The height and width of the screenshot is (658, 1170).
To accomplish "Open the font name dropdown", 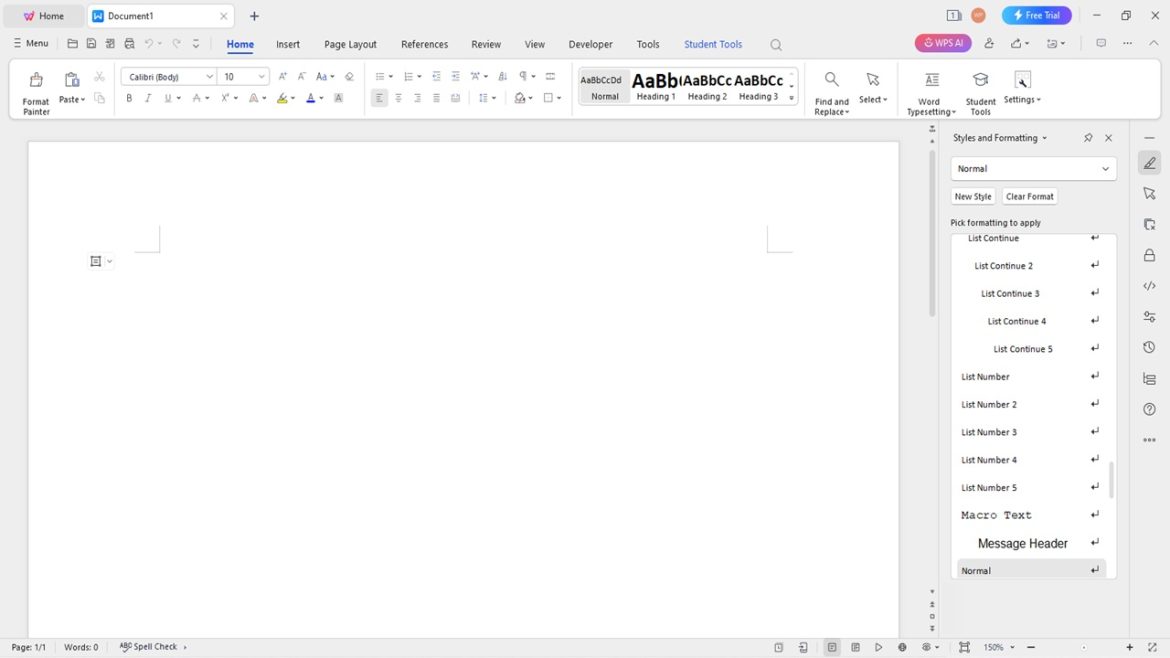I will click(x=211, y=76).
